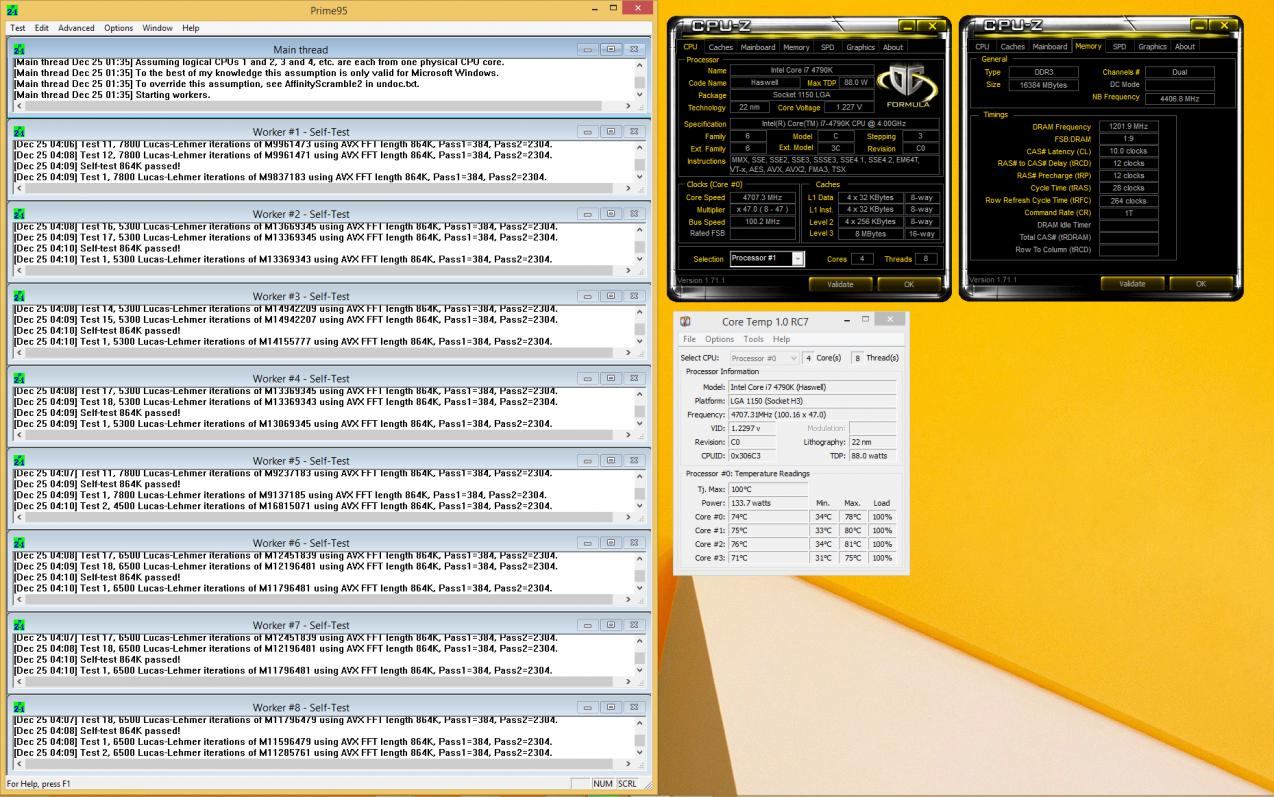1274x797 pixels.
Task: Switch to About tab in second CPU-Z
Action: point(1184,46)
